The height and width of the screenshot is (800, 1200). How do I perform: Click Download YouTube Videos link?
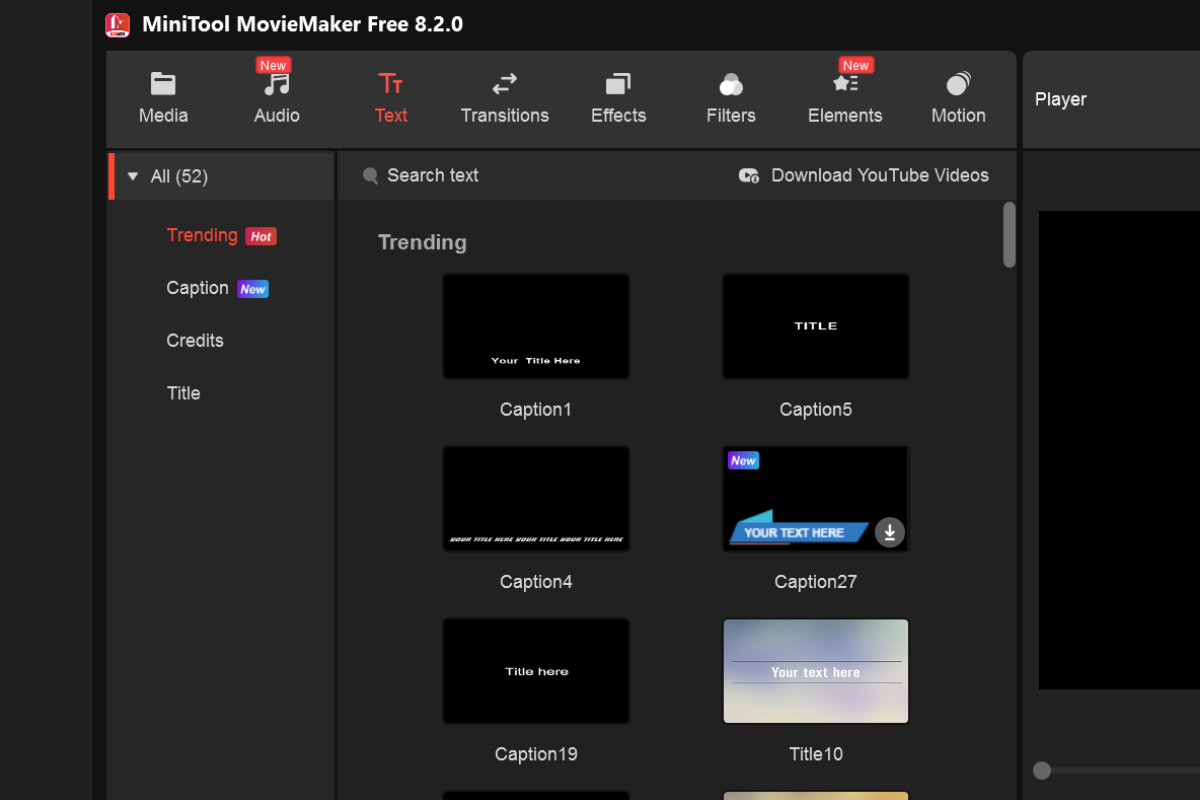coord(880,175)
